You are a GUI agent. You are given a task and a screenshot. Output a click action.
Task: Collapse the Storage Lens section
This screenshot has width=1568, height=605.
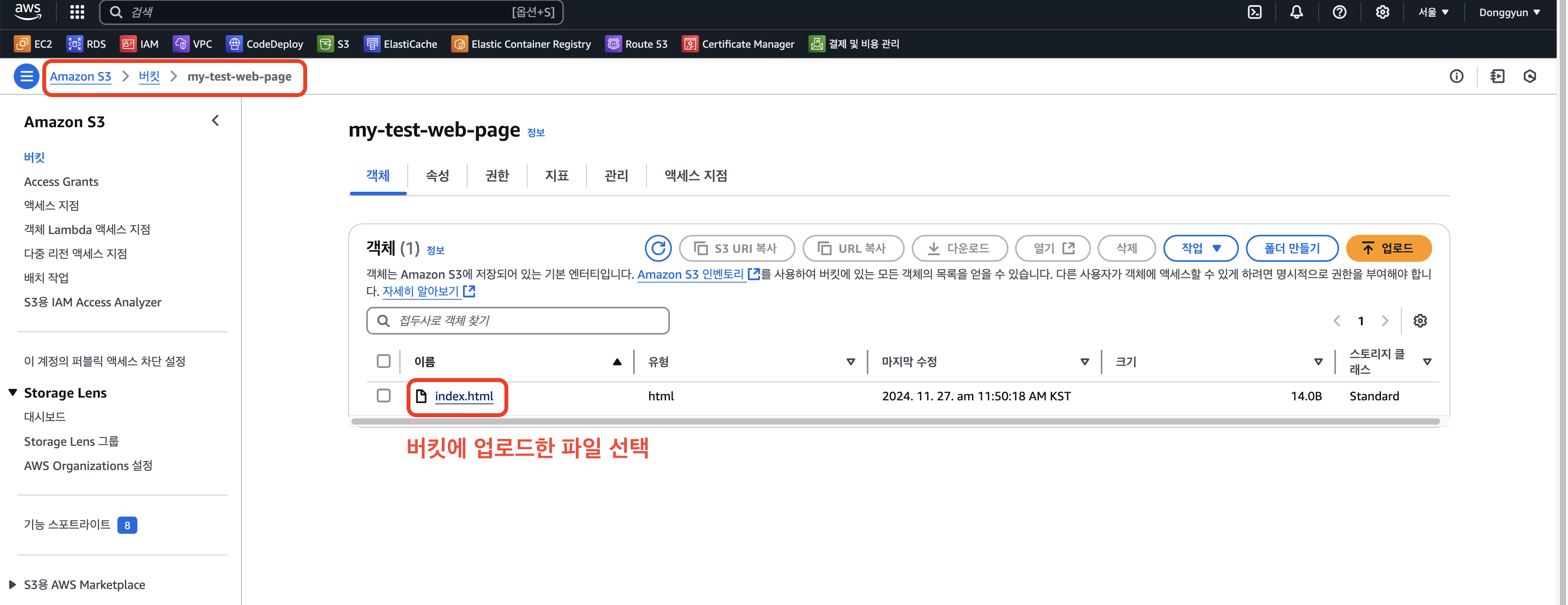[12, 393]
